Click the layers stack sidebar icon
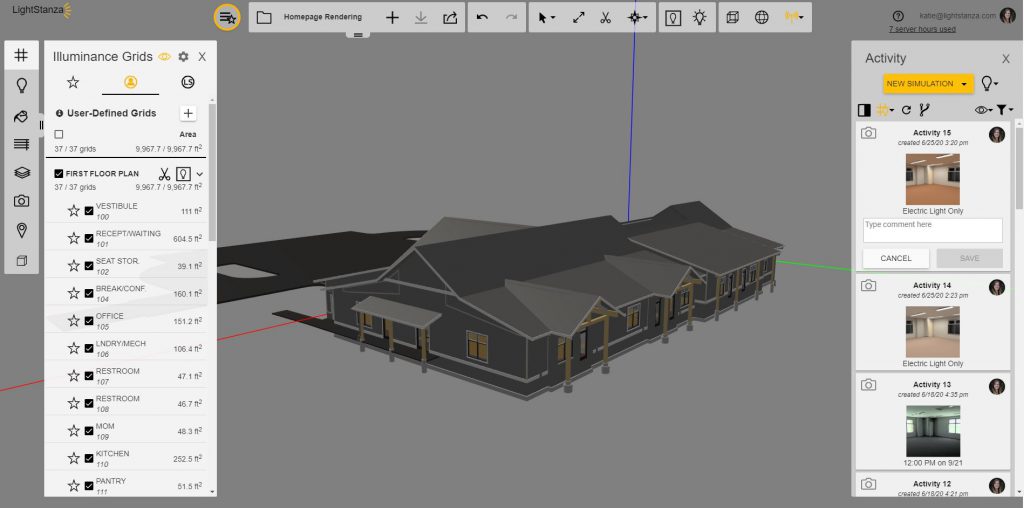 (x=21, y=172)
